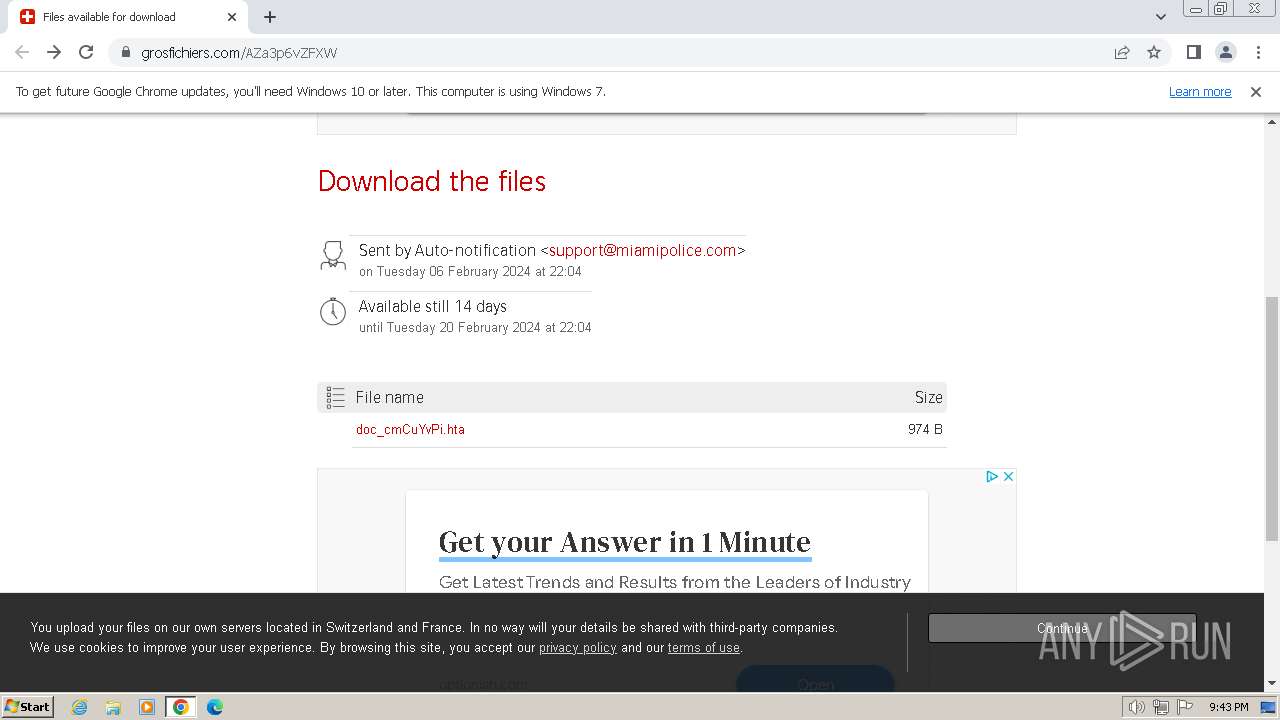Click the file list icon beside File name
1280x720 pixels.
[x=336, y=397]
